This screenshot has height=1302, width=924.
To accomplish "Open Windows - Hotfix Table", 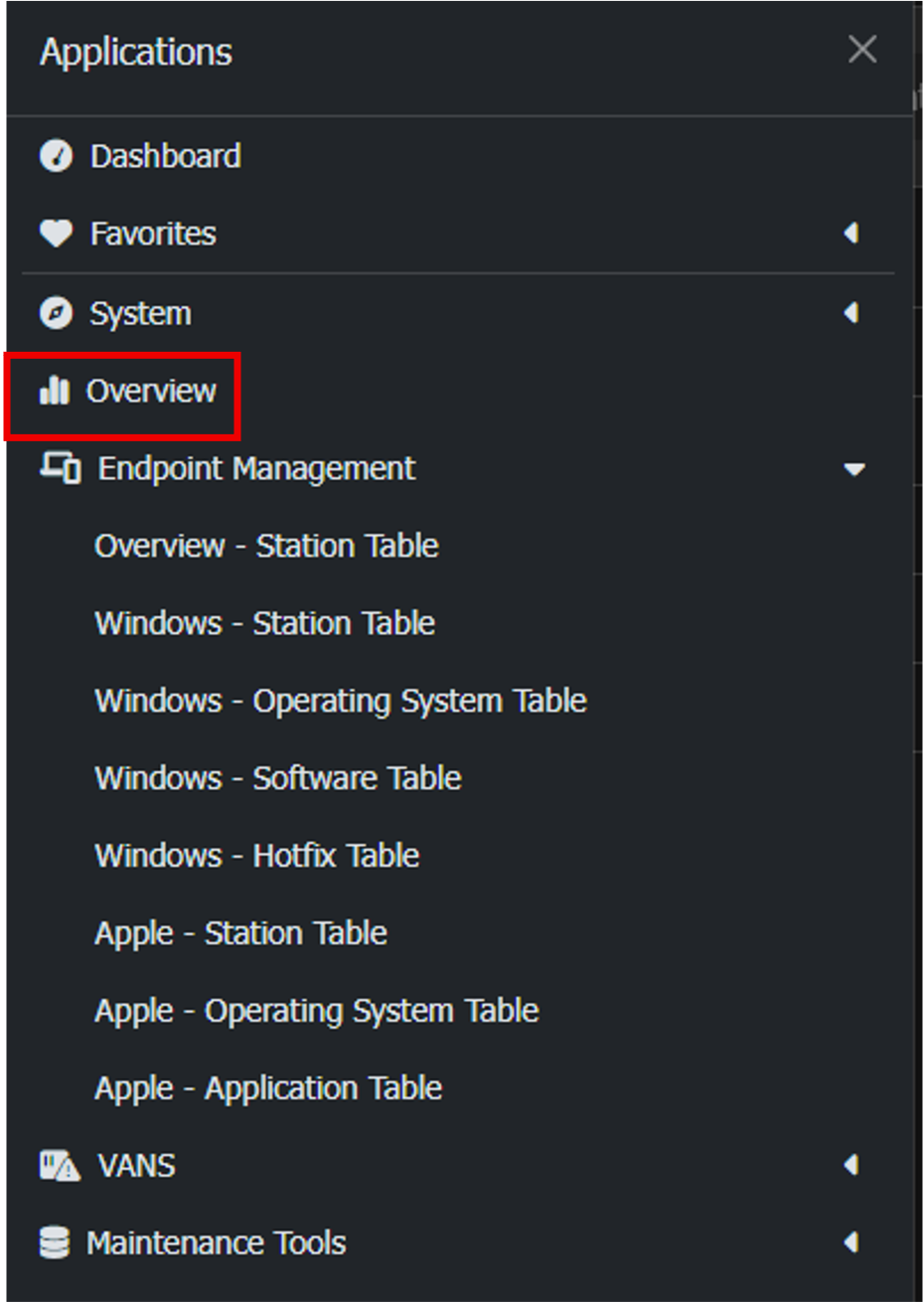I will pyautogui.click(x=256, y=856).
